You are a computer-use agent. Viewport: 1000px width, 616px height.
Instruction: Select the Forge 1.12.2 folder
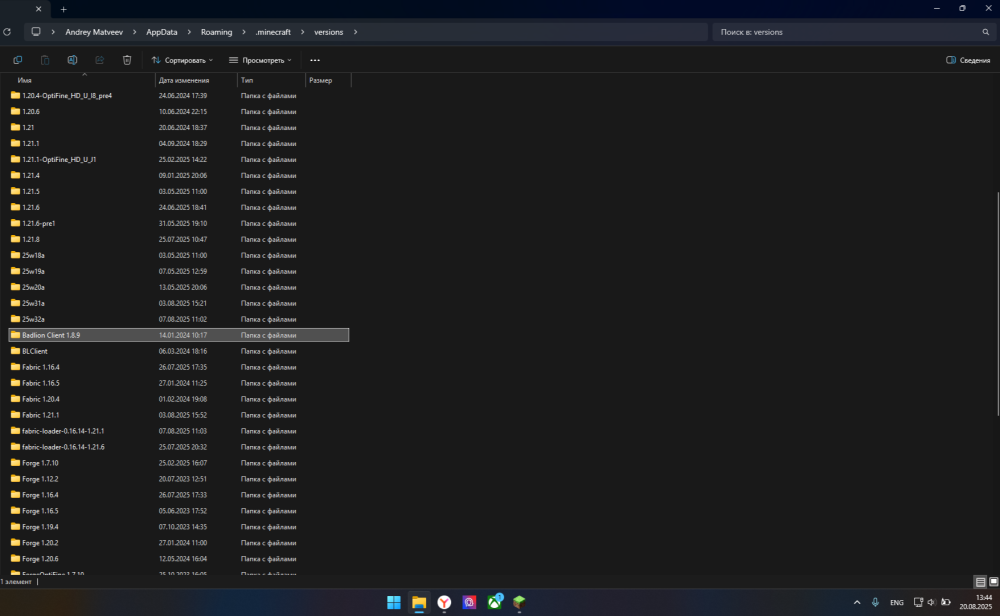179,479
